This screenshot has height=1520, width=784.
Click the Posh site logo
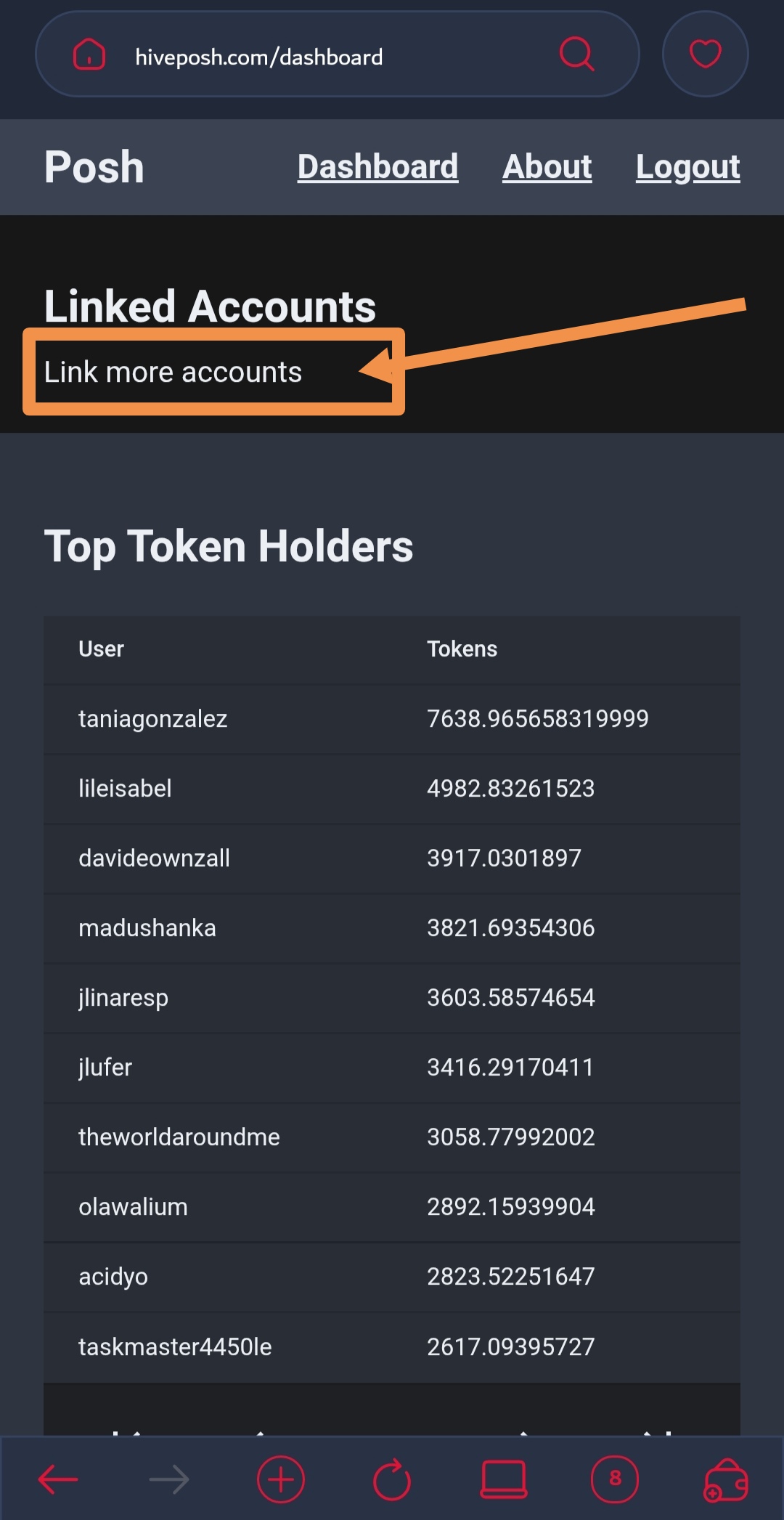point(94,167)
